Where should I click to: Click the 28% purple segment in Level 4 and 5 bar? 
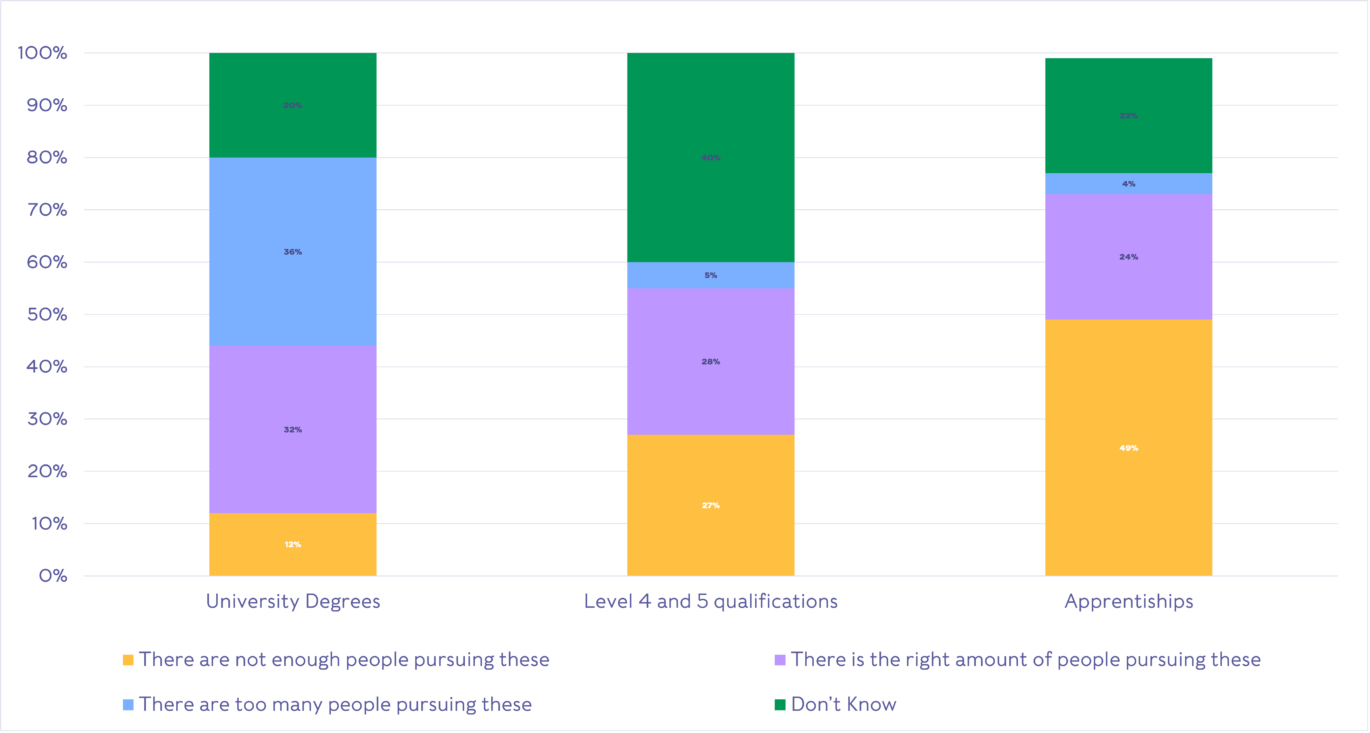711,362
